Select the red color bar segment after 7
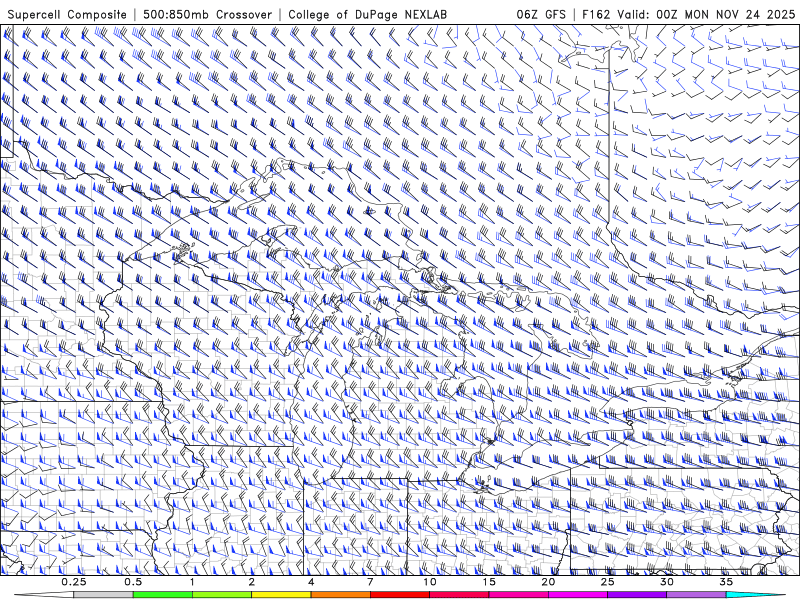The height and width of the screenshot is (600, 800). point(399,595)
